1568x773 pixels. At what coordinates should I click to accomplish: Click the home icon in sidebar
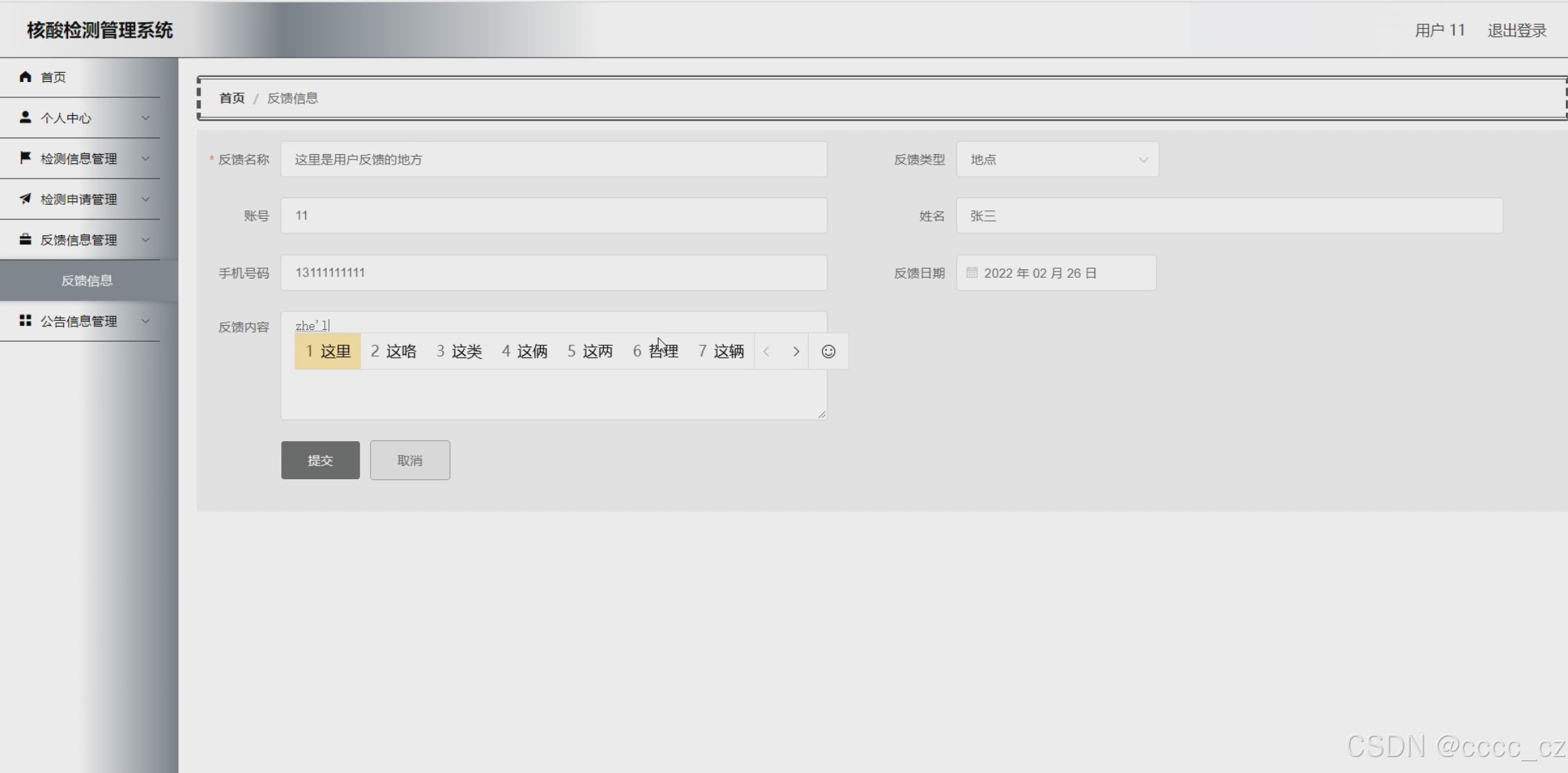26,76
